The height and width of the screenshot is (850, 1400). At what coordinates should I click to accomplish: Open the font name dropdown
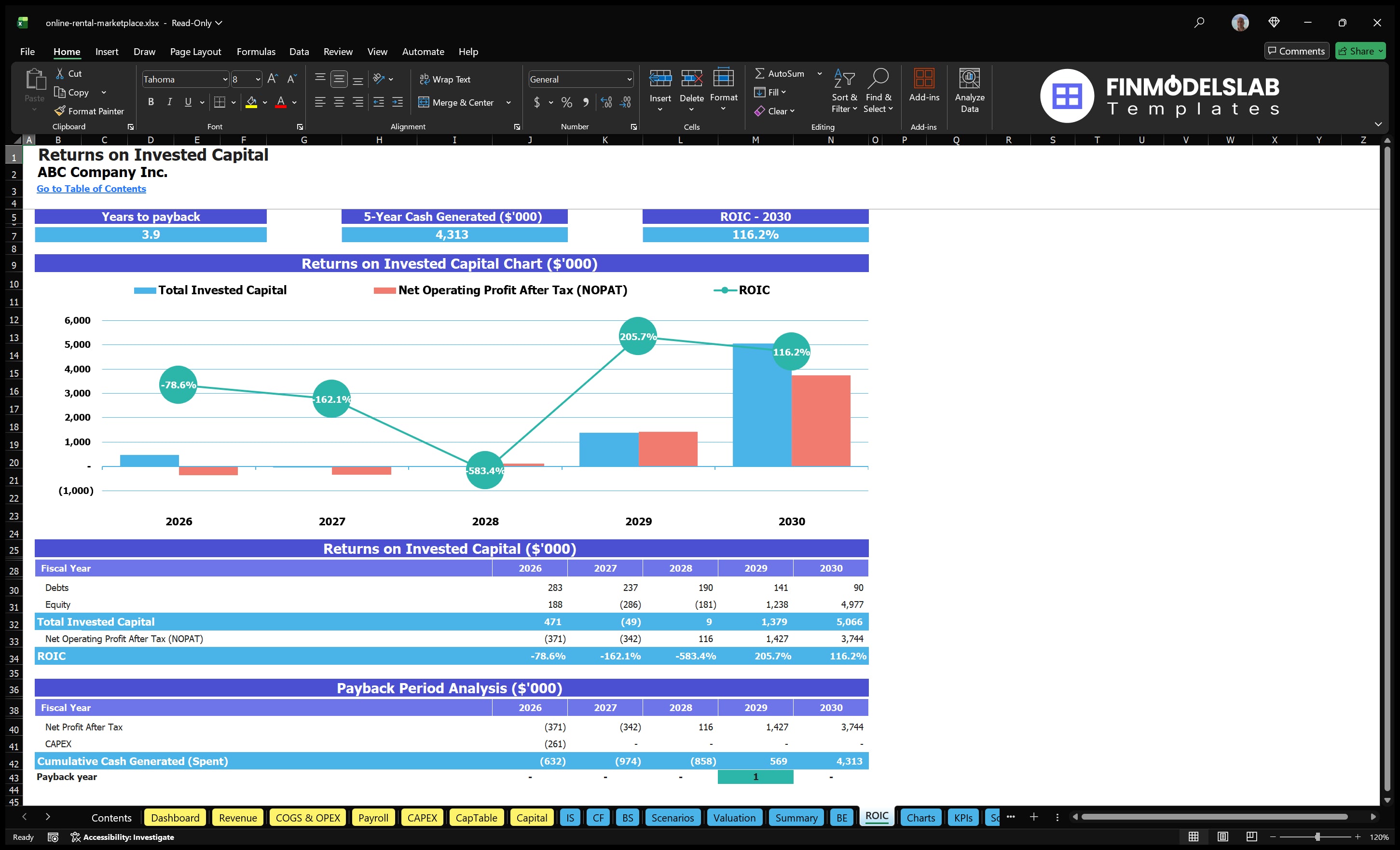tap(226, 79)
